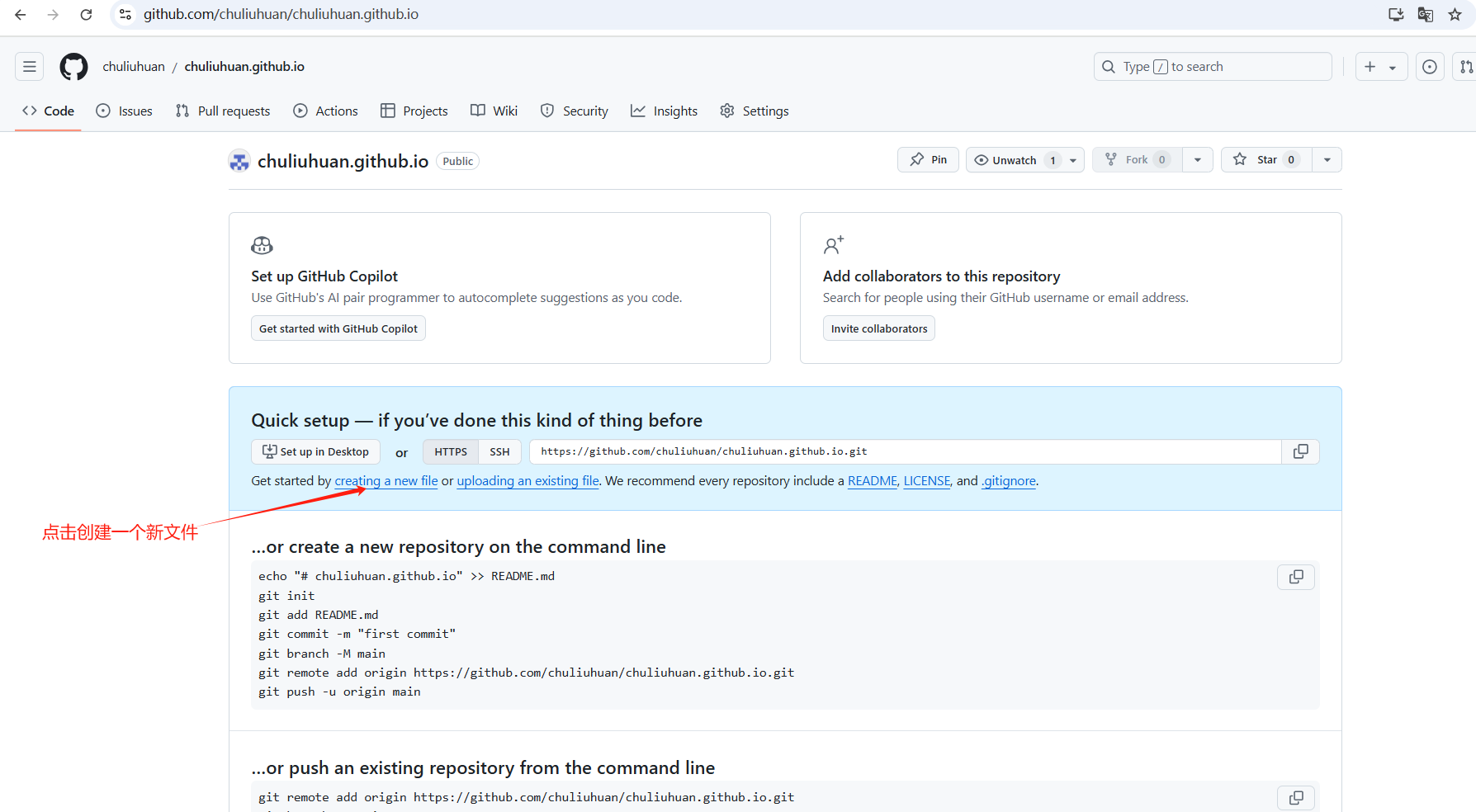Expand the Fork options dropdown arrow

pos(1198,160)
